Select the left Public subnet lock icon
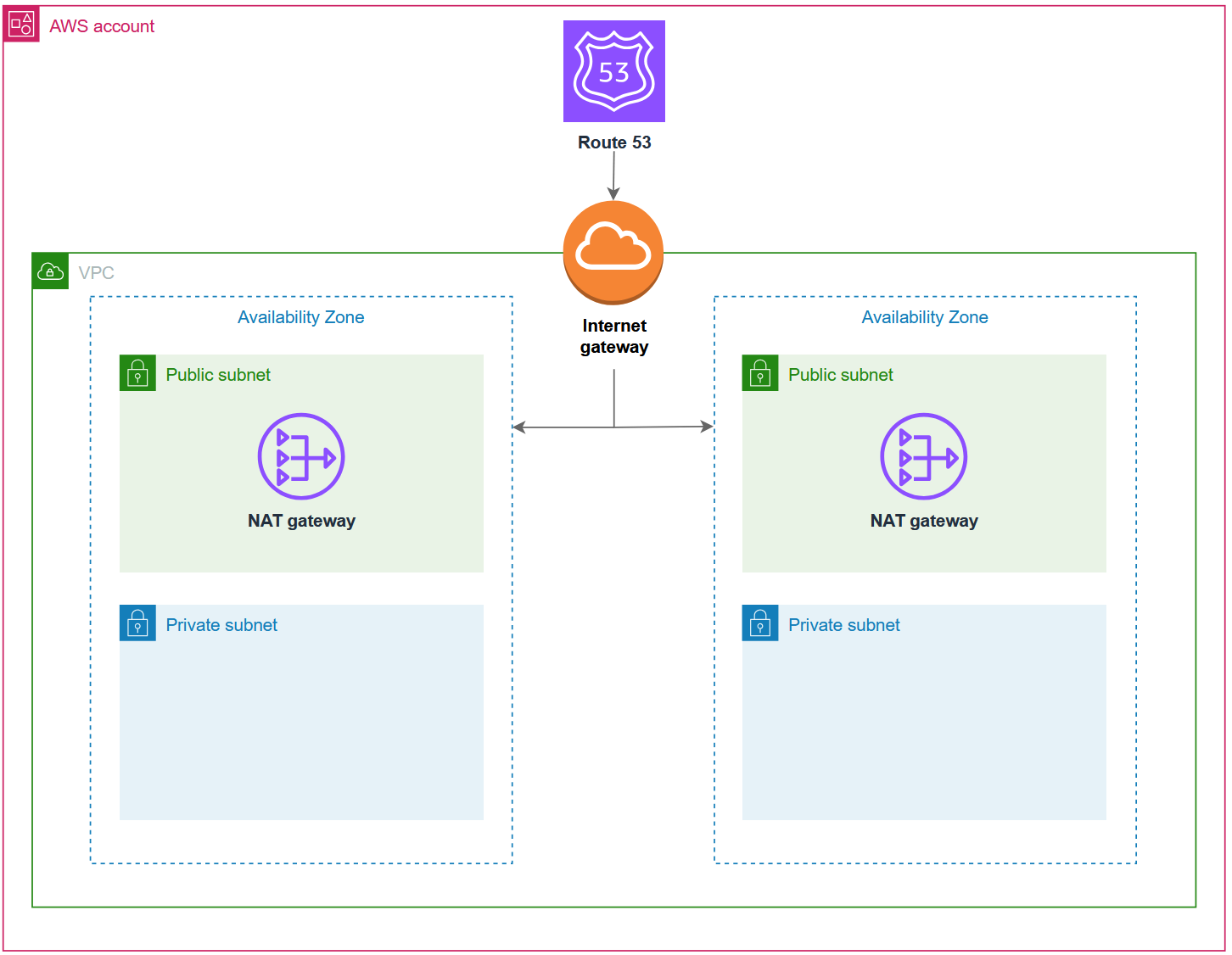The image size is (1232, 955). [137, 373]
